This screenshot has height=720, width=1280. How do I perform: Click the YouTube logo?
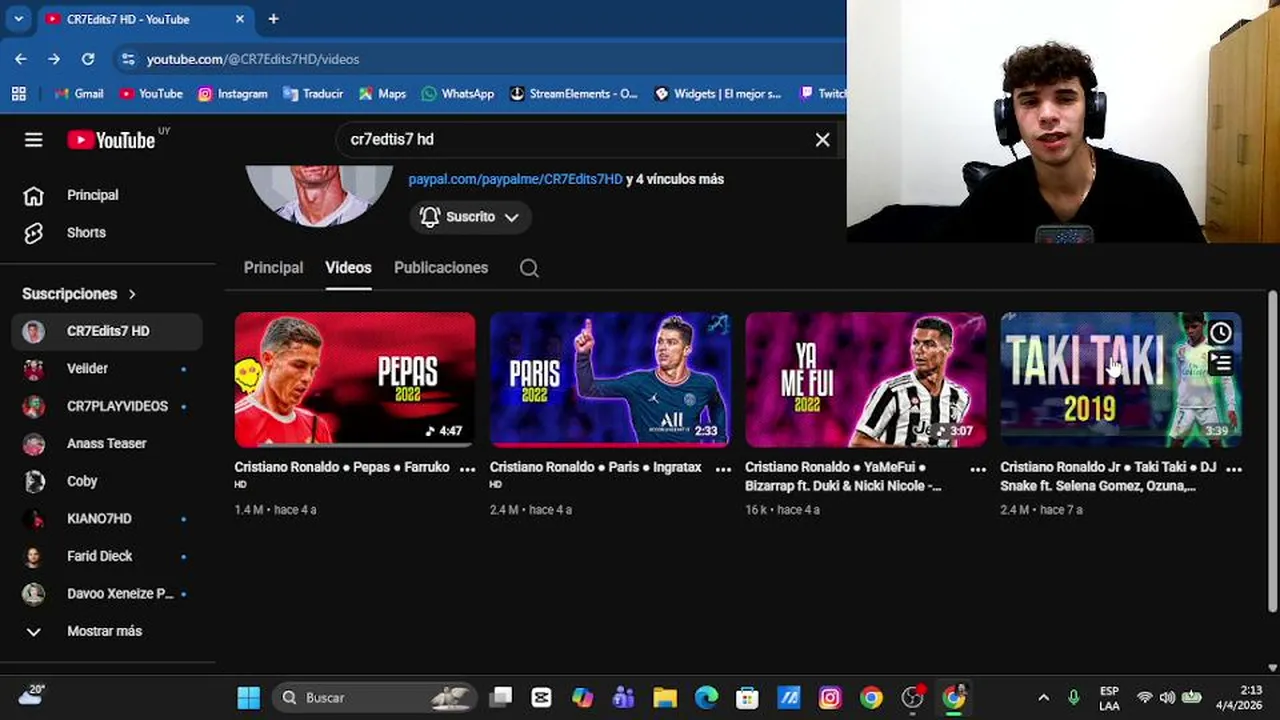click(x=111, y=140)
